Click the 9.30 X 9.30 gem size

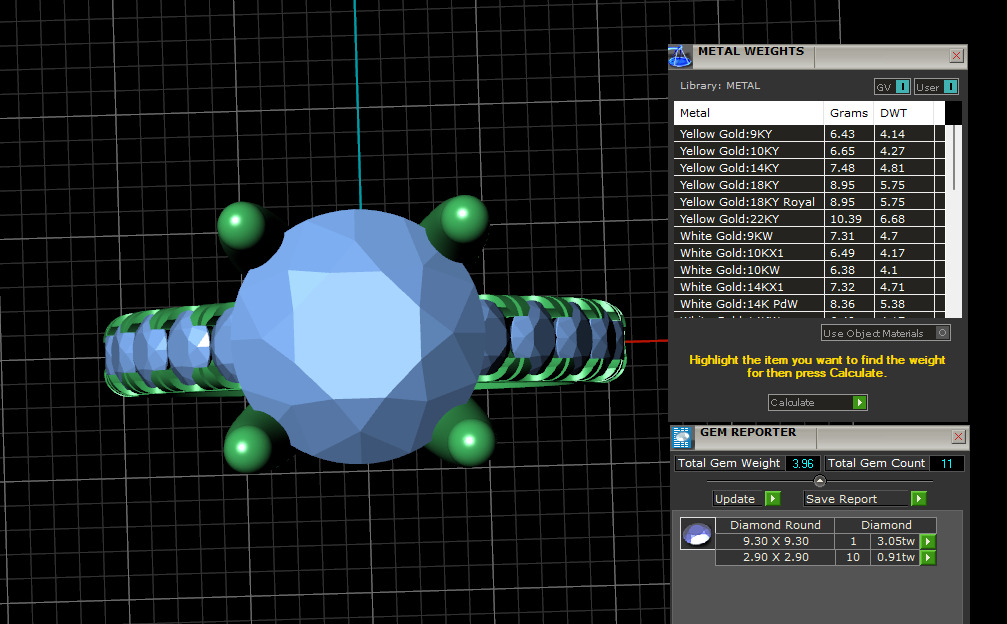pos(775,541)
